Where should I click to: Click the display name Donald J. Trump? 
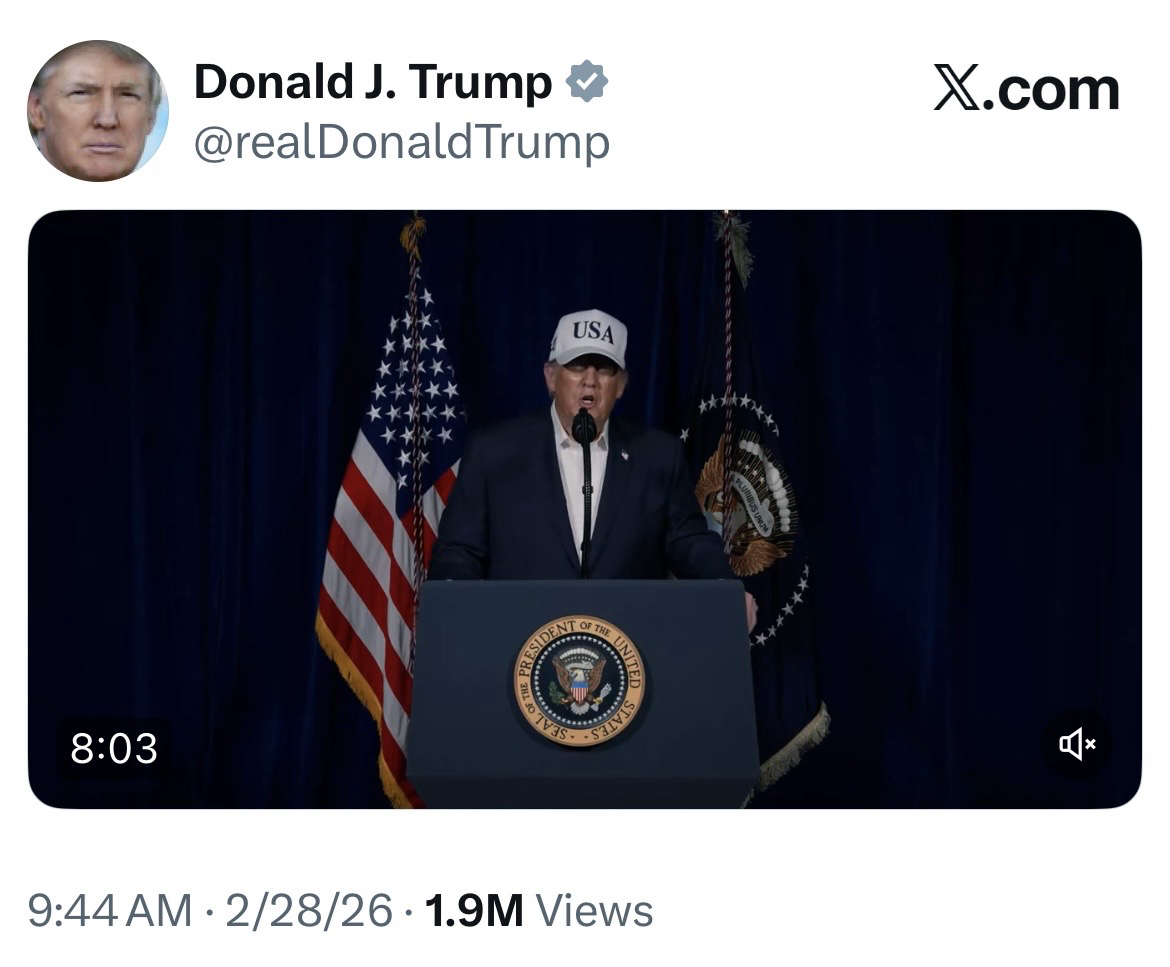click(x=372, y=82)
